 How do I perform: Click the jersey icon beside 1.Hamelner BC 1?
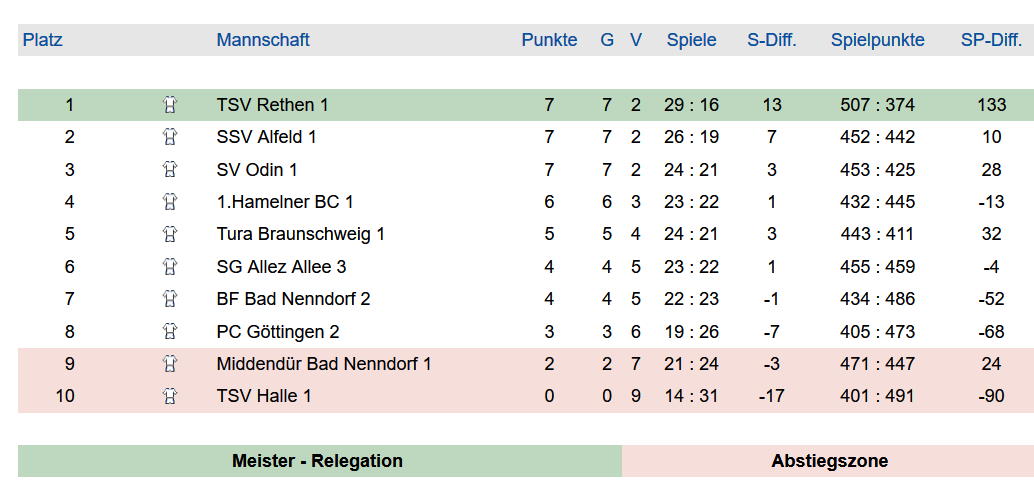[170, 202]
